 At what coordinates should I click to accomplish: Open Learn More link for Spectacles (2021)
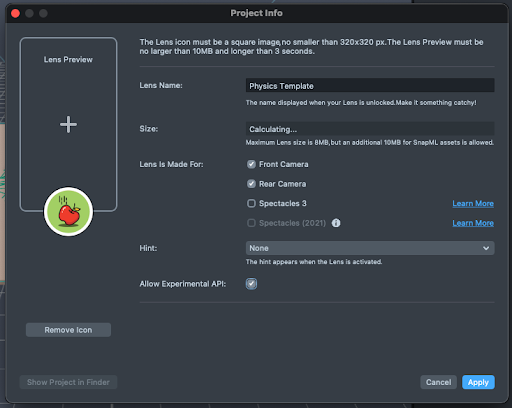473,223
